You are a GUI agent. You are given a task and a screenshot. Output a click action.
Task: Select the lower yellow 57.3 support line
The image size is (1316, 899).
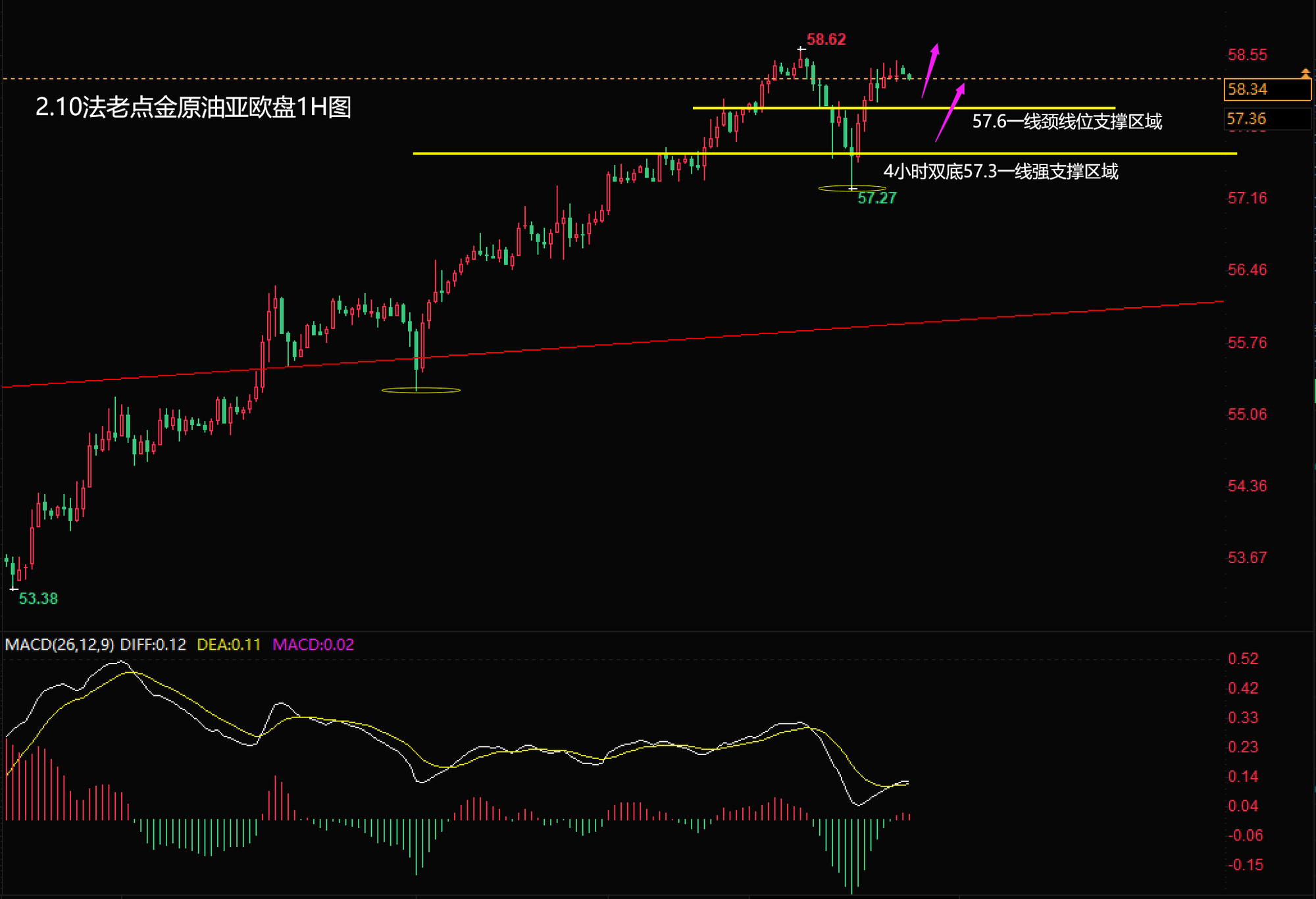pos(526,153)
